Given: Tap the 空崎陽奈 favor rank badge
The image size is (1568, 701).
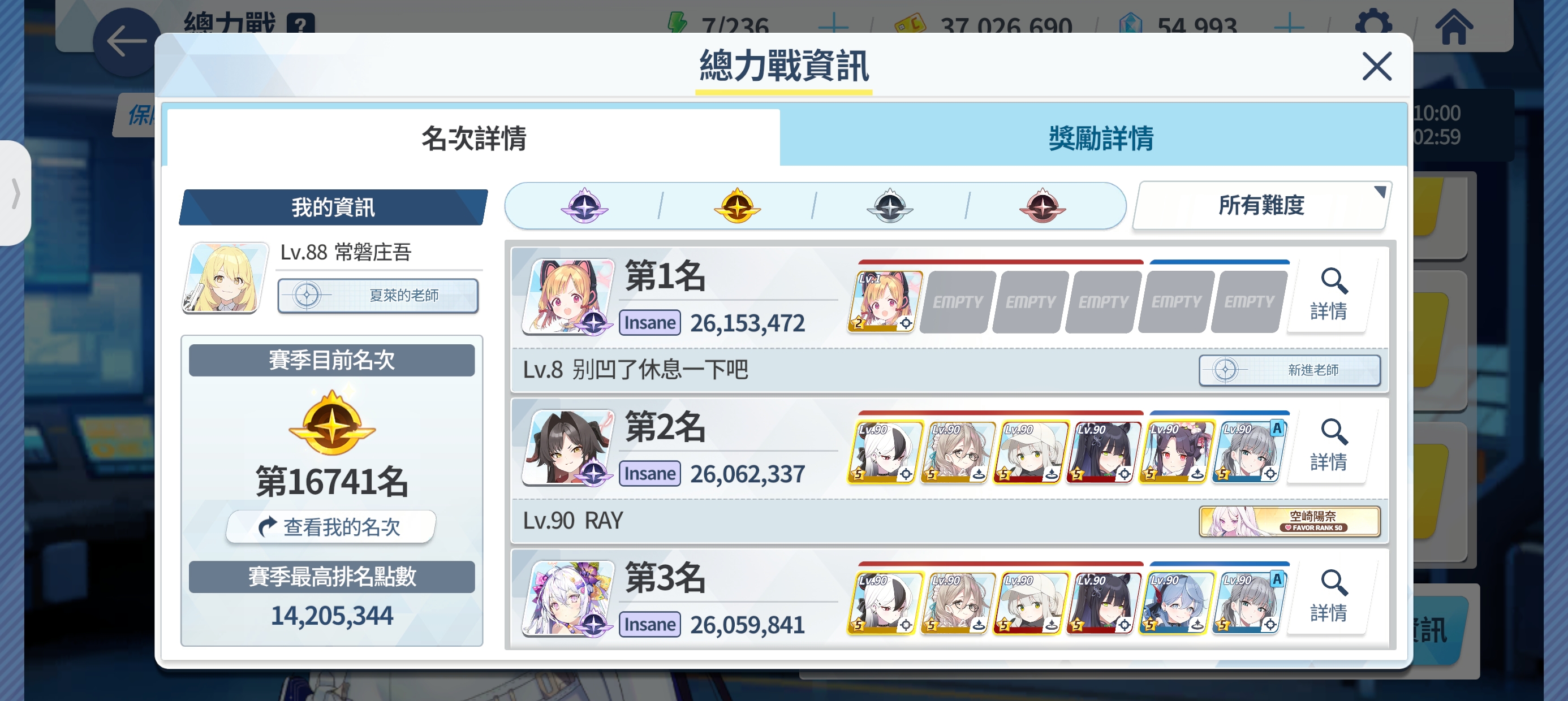Looking at the screenshot, I should [x=1289, y=521].
